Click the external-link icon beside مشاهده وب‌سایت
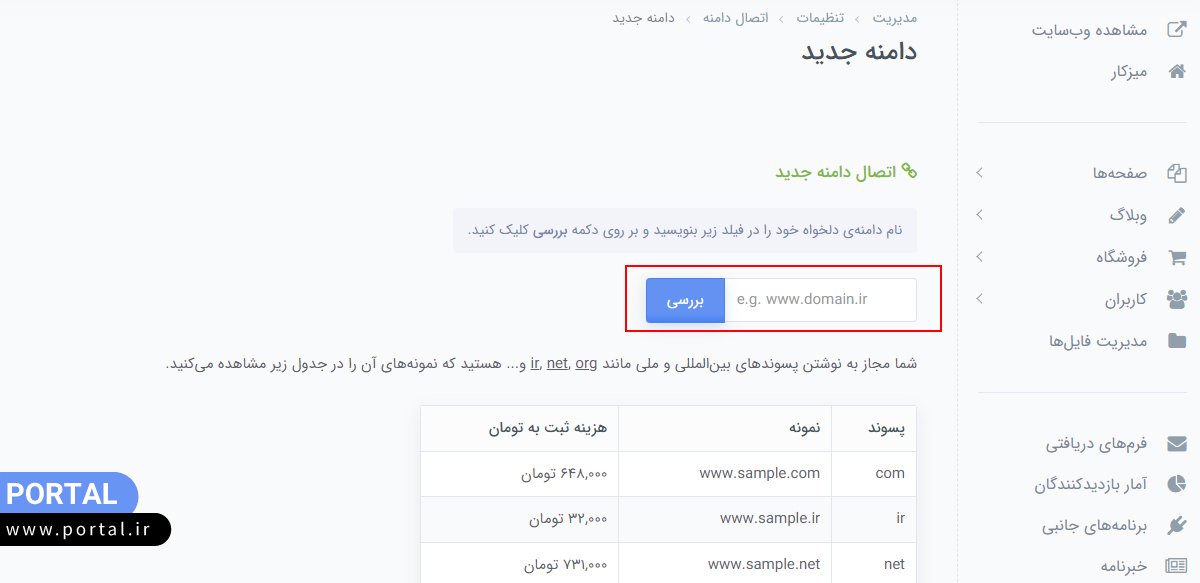Viewport: 1200px width, 583px height. (1177, 30)
